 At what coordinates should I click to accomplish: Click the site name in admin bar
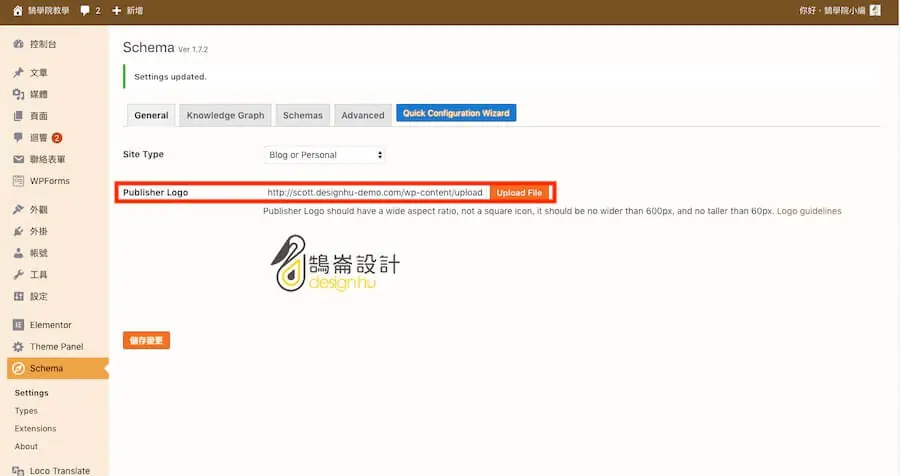[48, 10]
